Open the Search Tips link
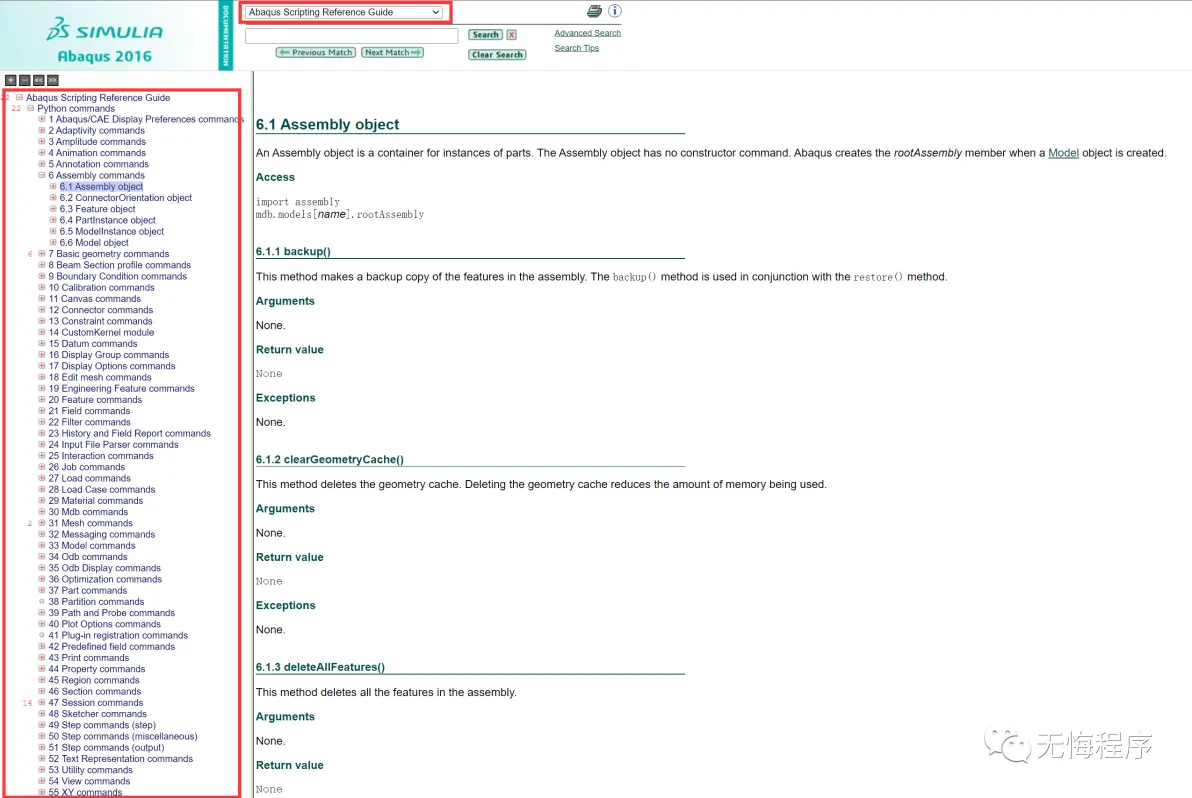 coord(576,48)
